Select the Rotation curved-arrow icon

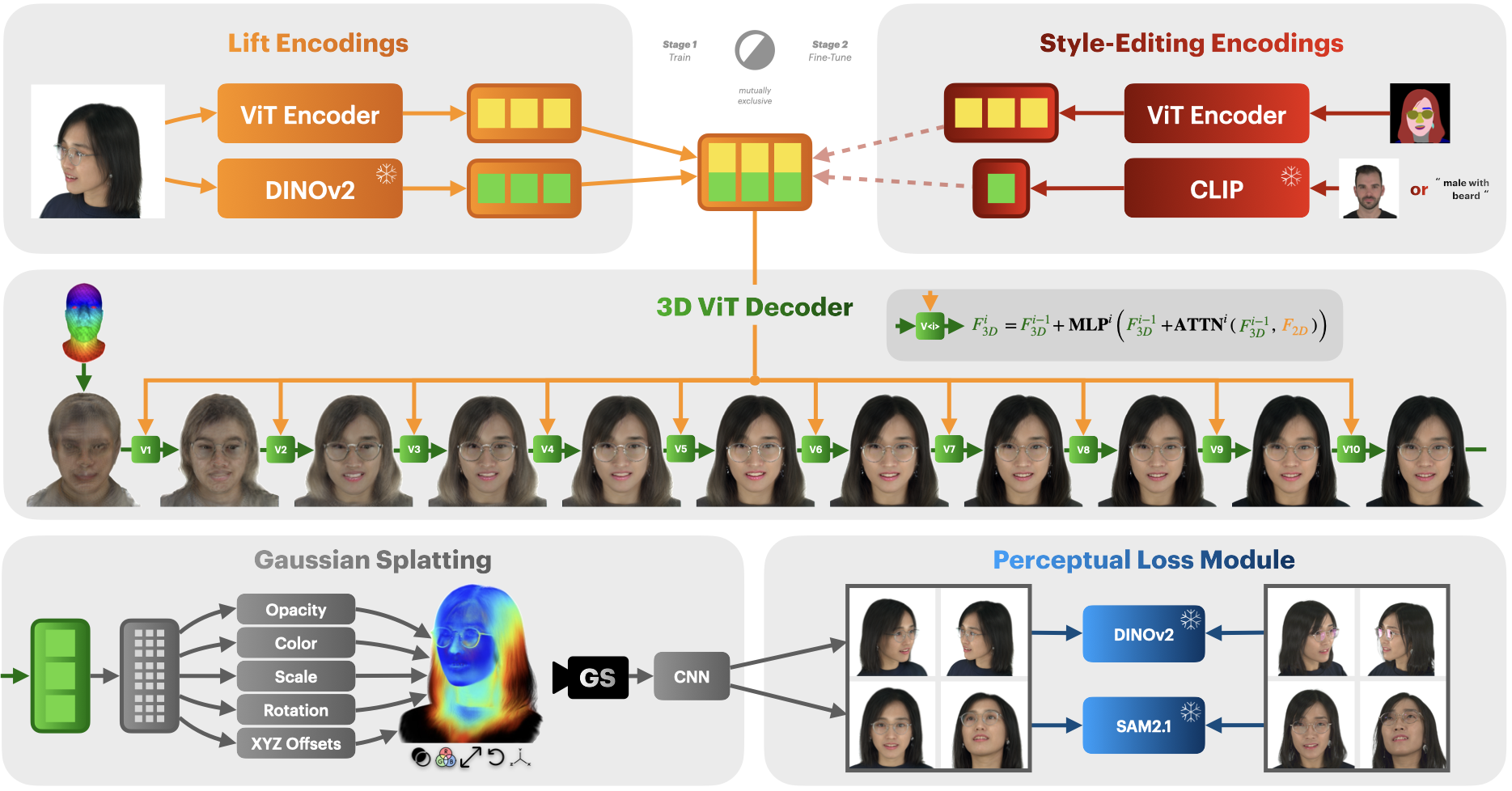coord(496,758)
